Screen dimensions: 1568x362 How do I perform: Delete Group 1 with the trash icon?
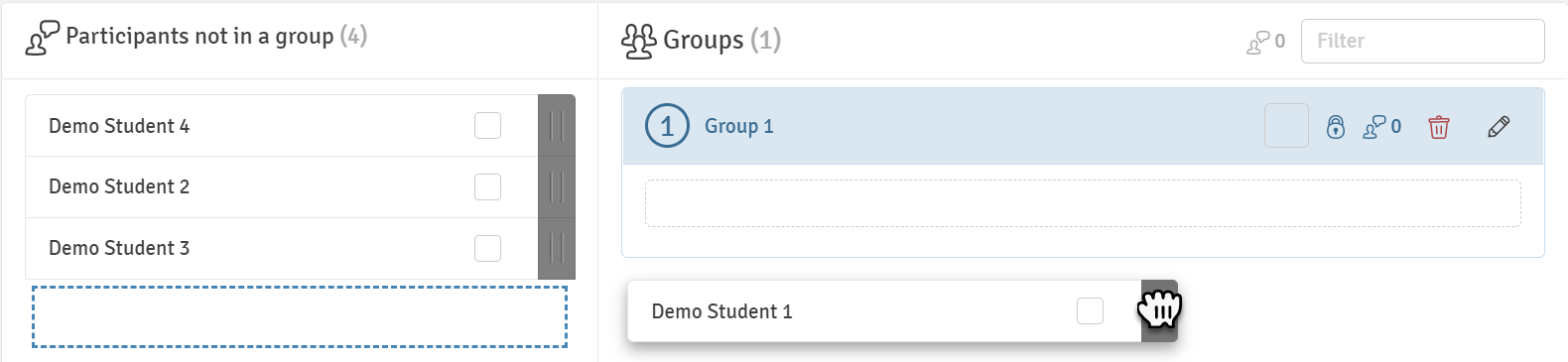click(1438, 127)
